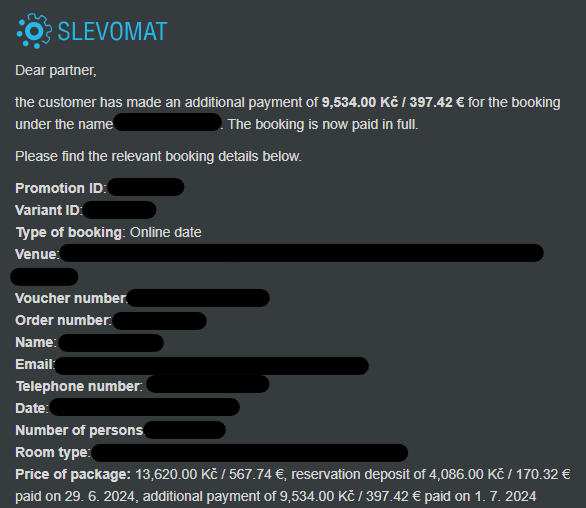
Task: Click the redacted Variant ID value
Action: (119, 210)
